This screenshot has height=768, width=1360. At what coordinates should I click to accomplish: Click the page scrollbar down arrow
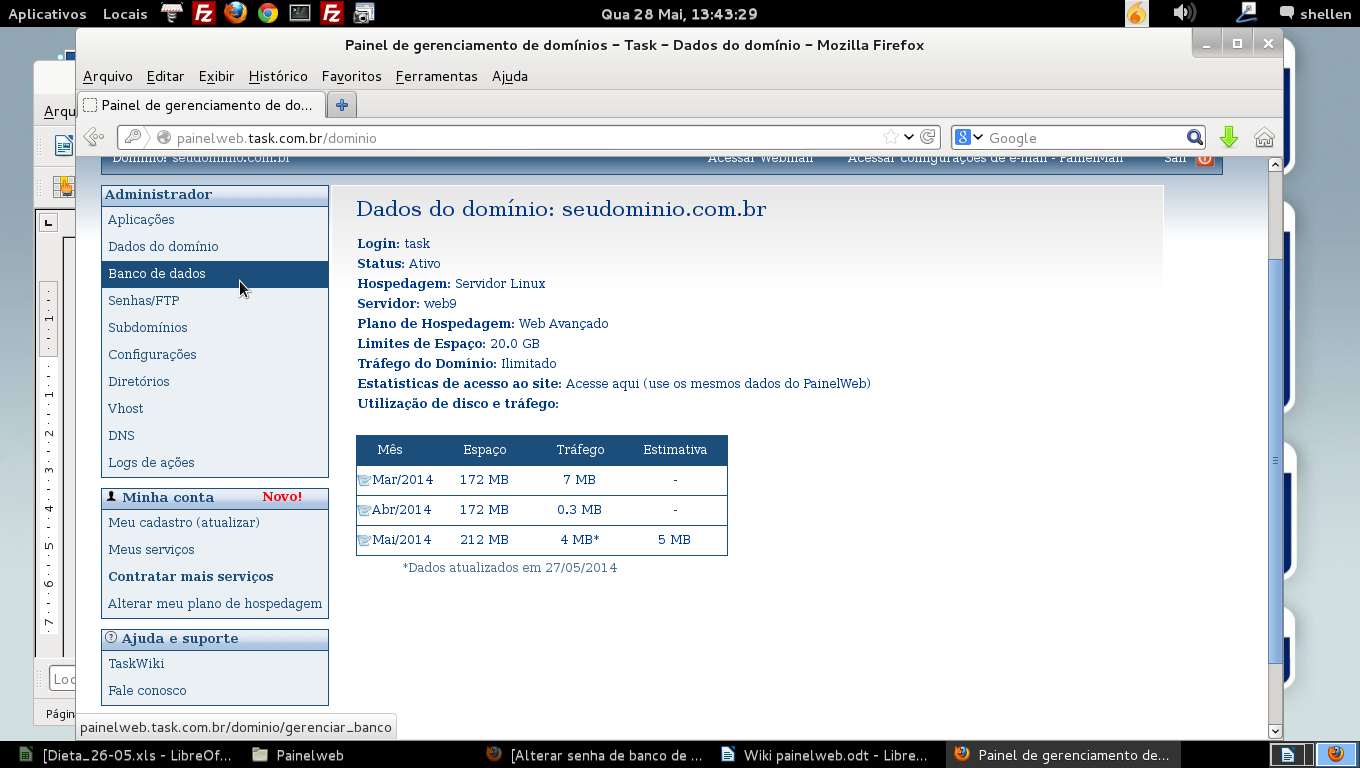1275,731
